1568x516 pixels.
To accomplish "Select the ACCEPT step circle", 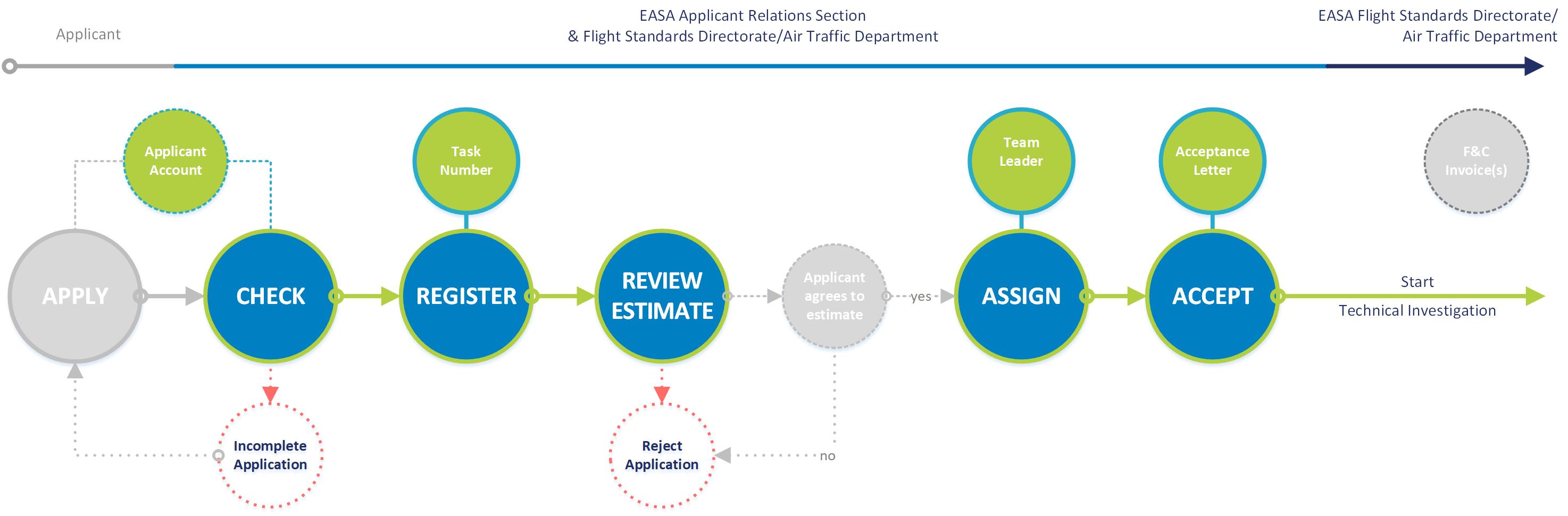I will [x=1212, y=297].
